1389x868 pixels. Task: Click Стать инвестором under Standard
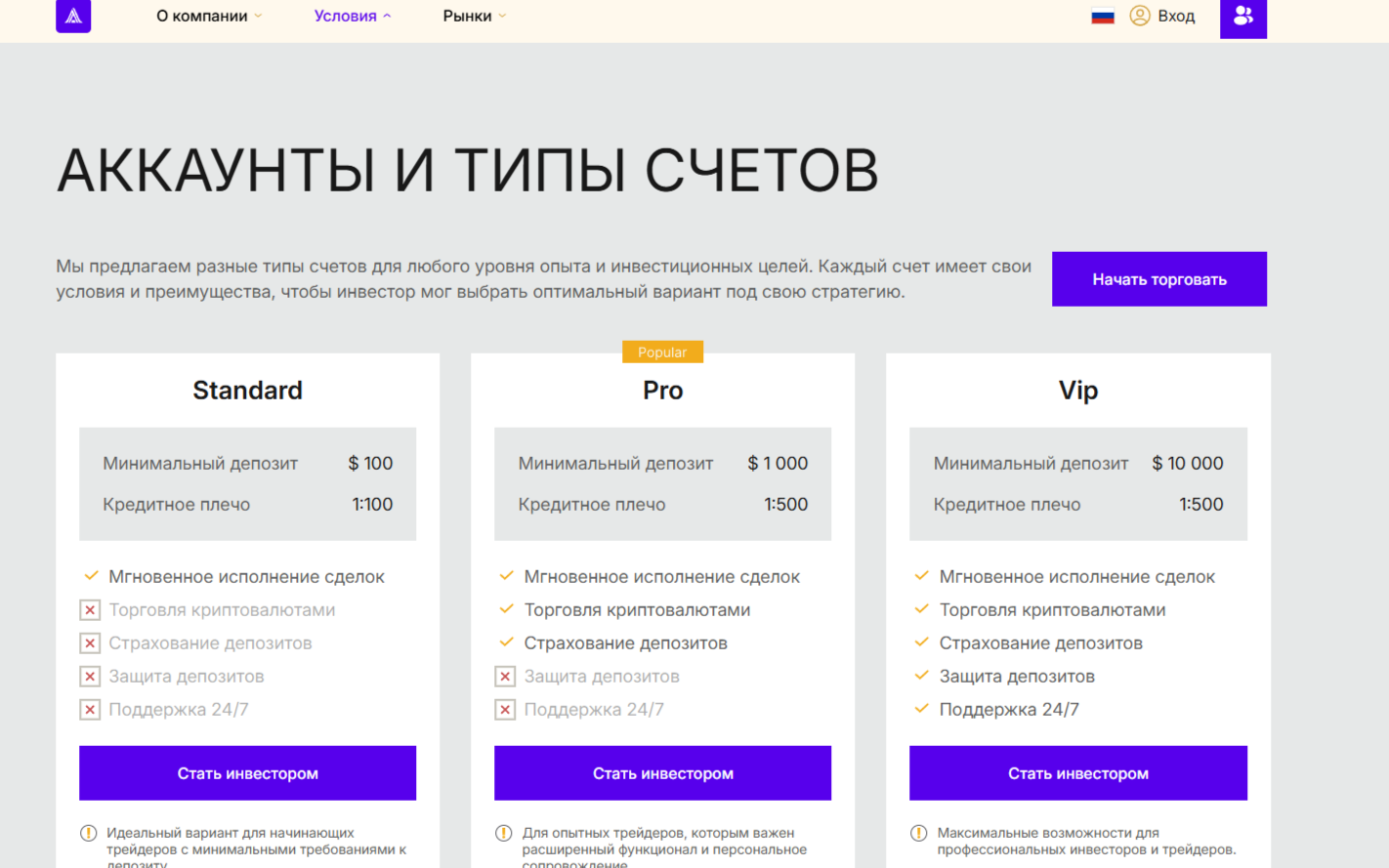click(x=248, y=773)
